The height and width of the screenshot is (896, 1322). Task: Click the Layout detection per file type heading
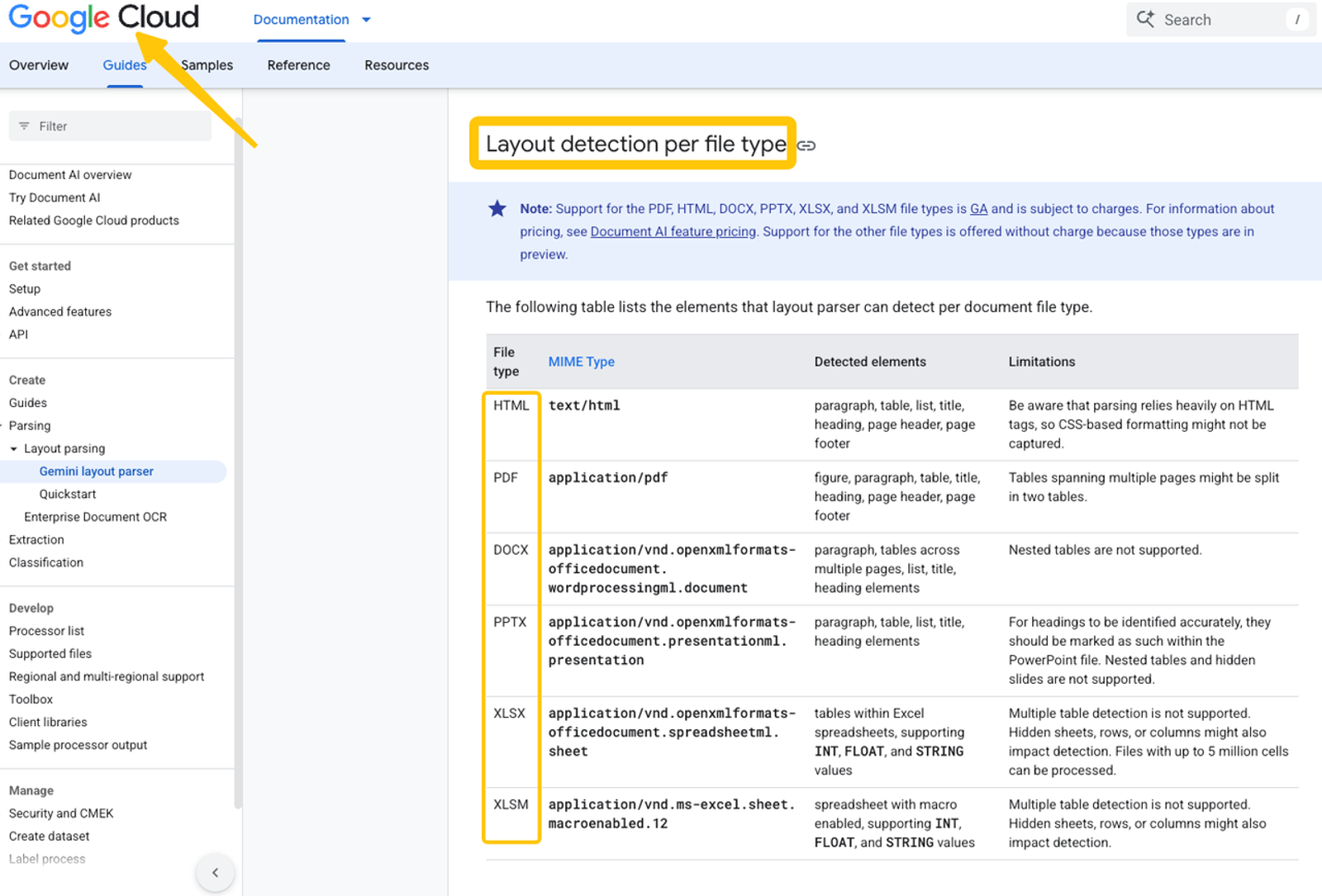tap(635, 145)
